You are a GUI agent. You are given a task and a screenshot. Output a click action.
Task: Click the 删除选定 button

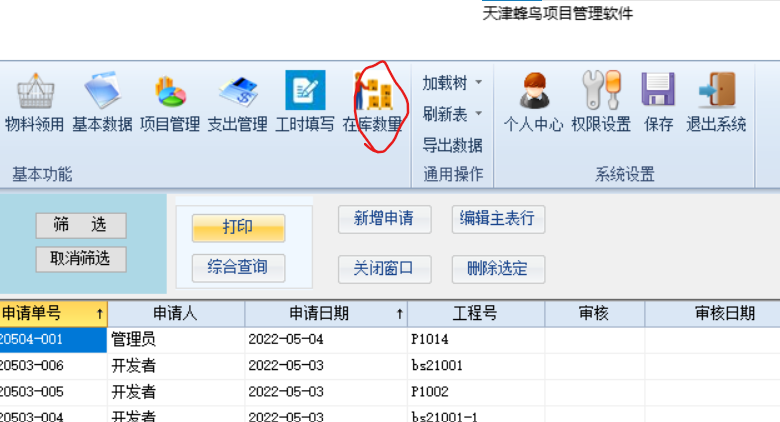(x=498, y=269)
